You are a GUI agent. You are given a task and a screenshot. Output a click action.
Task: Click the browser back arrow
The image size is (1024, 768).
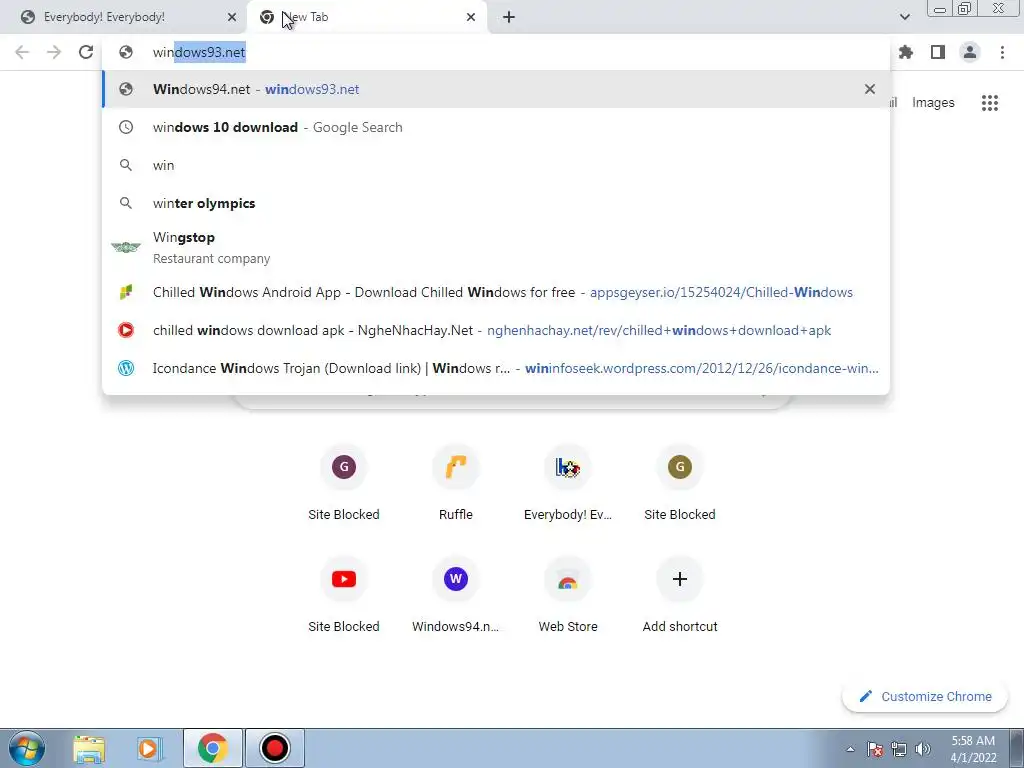tap(22, 52)
